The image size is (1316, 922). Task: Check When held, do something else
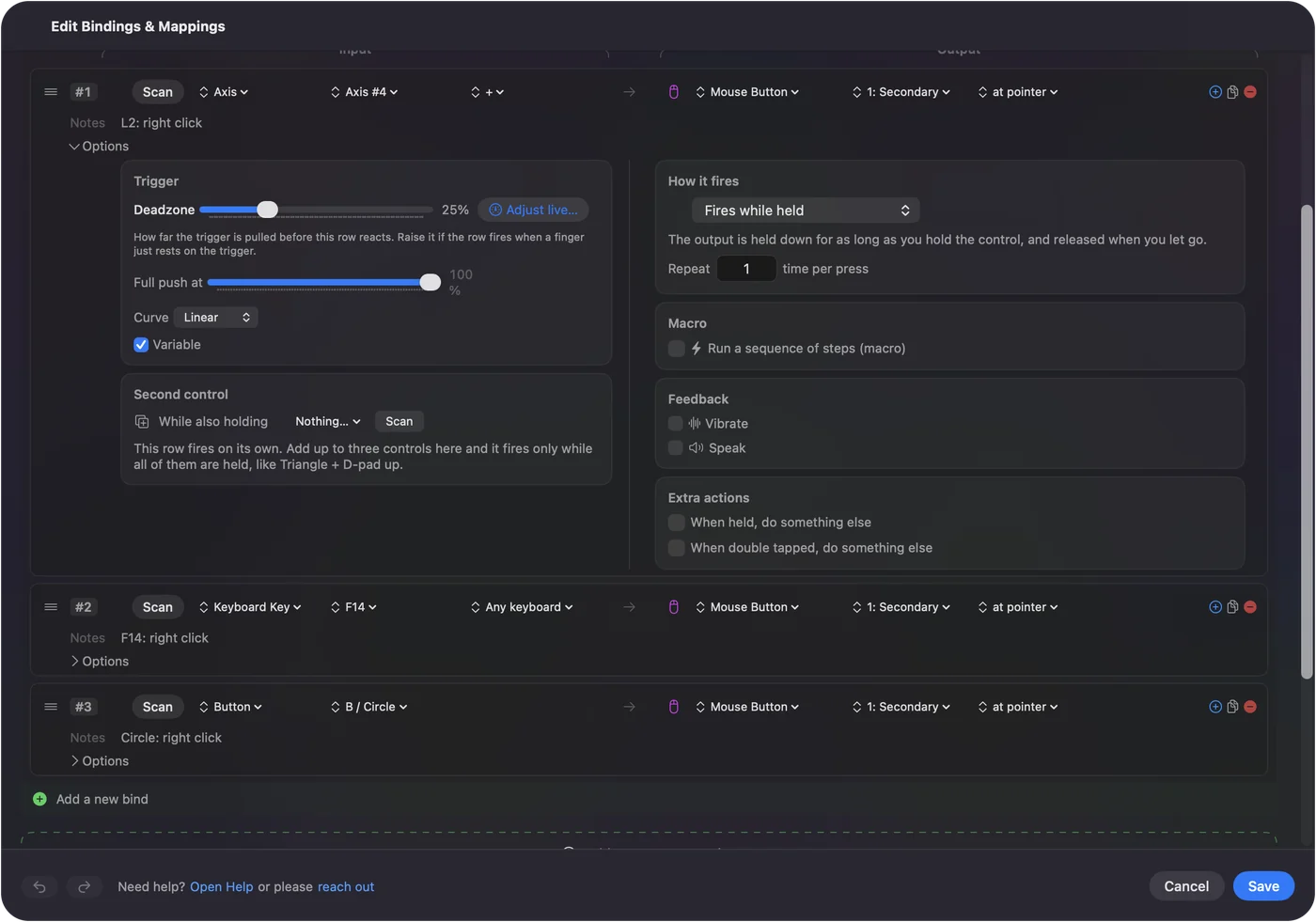point(676,523)
